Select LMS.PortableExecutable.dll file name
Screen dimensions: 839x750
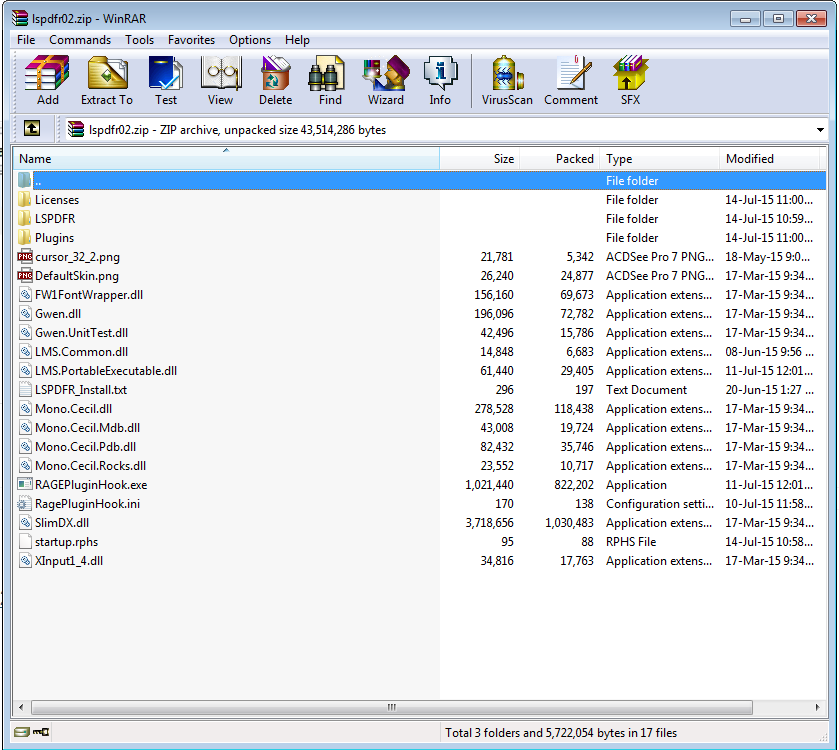pyautogui.click(x=106, y=371)
